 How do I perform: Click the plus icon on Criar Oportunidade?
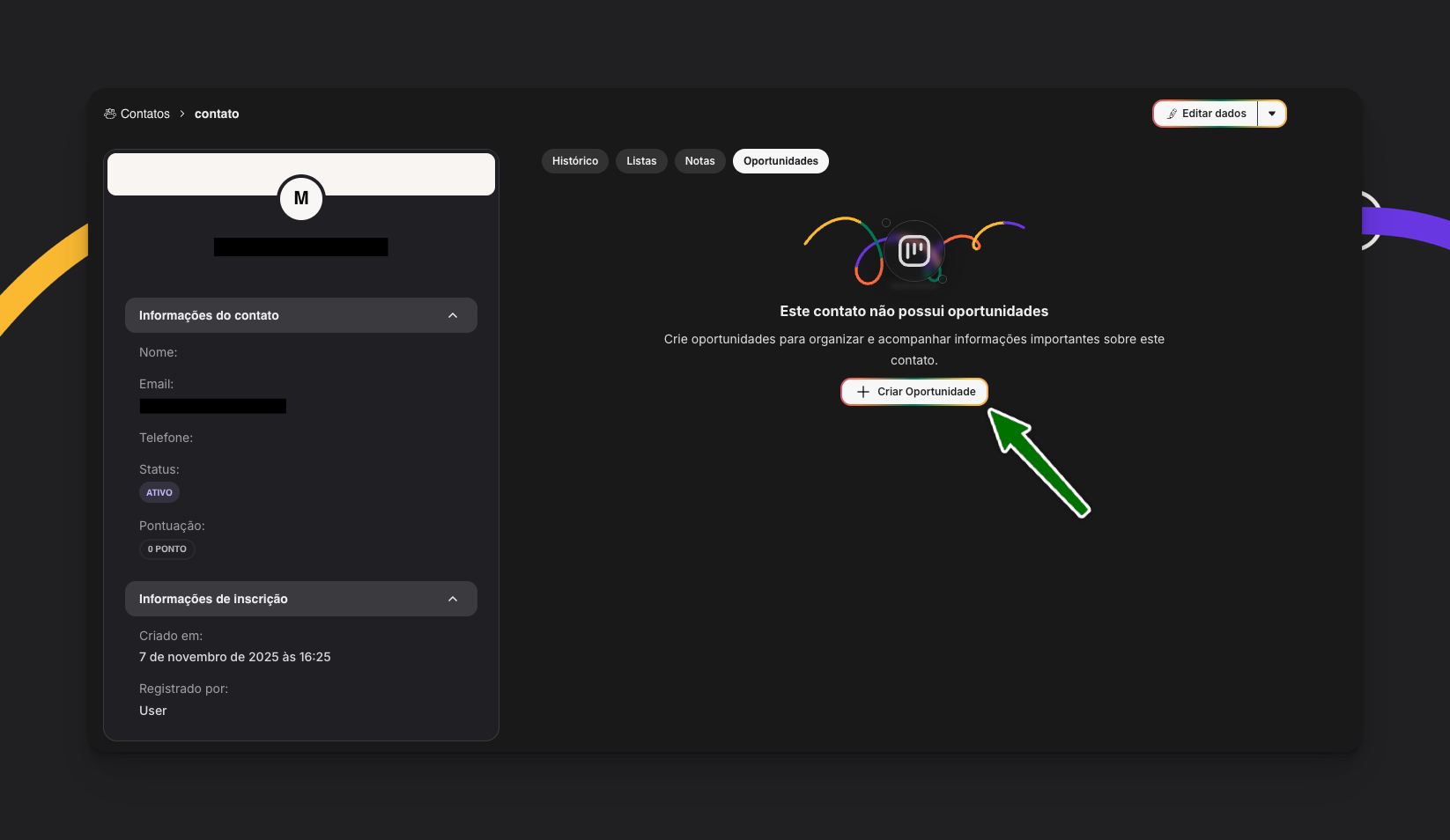pyautogui.click(x=863, y=392)
